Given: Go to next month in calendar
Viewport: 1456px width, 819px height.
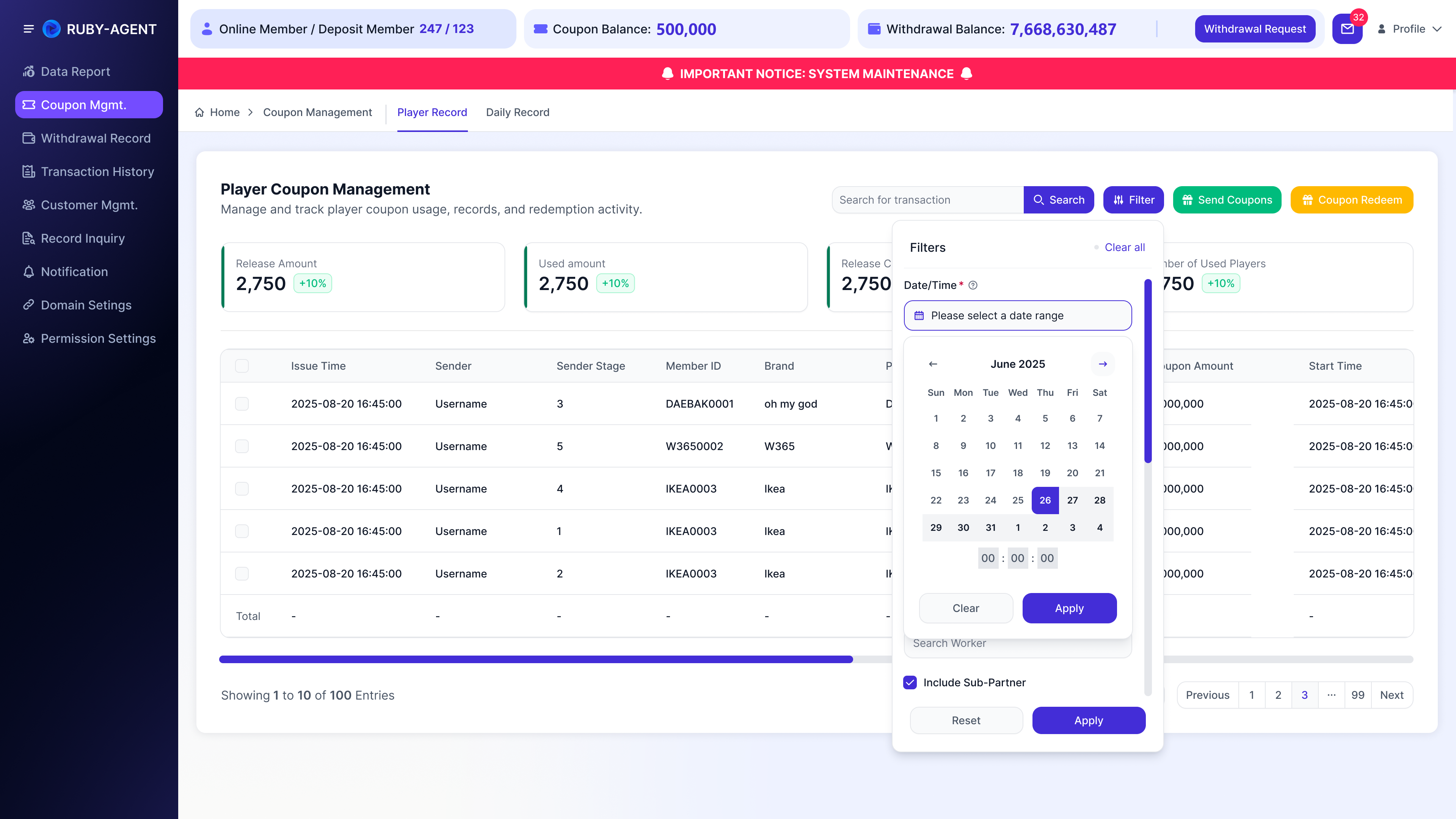Looking at the screenshot, I should click(1102, 364).
